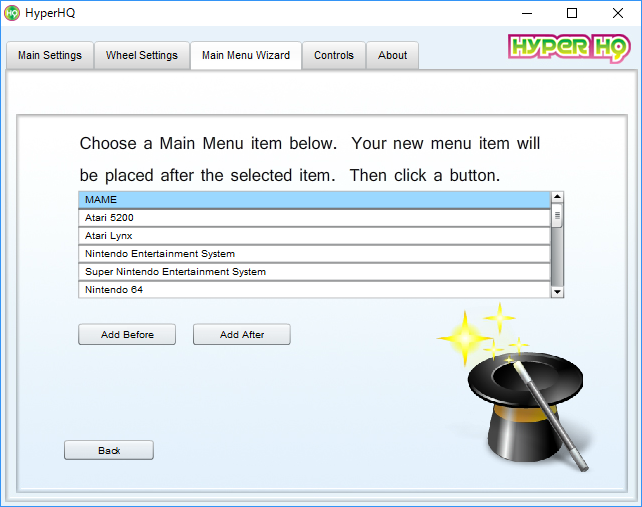Screen dimensions: 642x507
Task: Open the About tab
Action: pos(392,55)
